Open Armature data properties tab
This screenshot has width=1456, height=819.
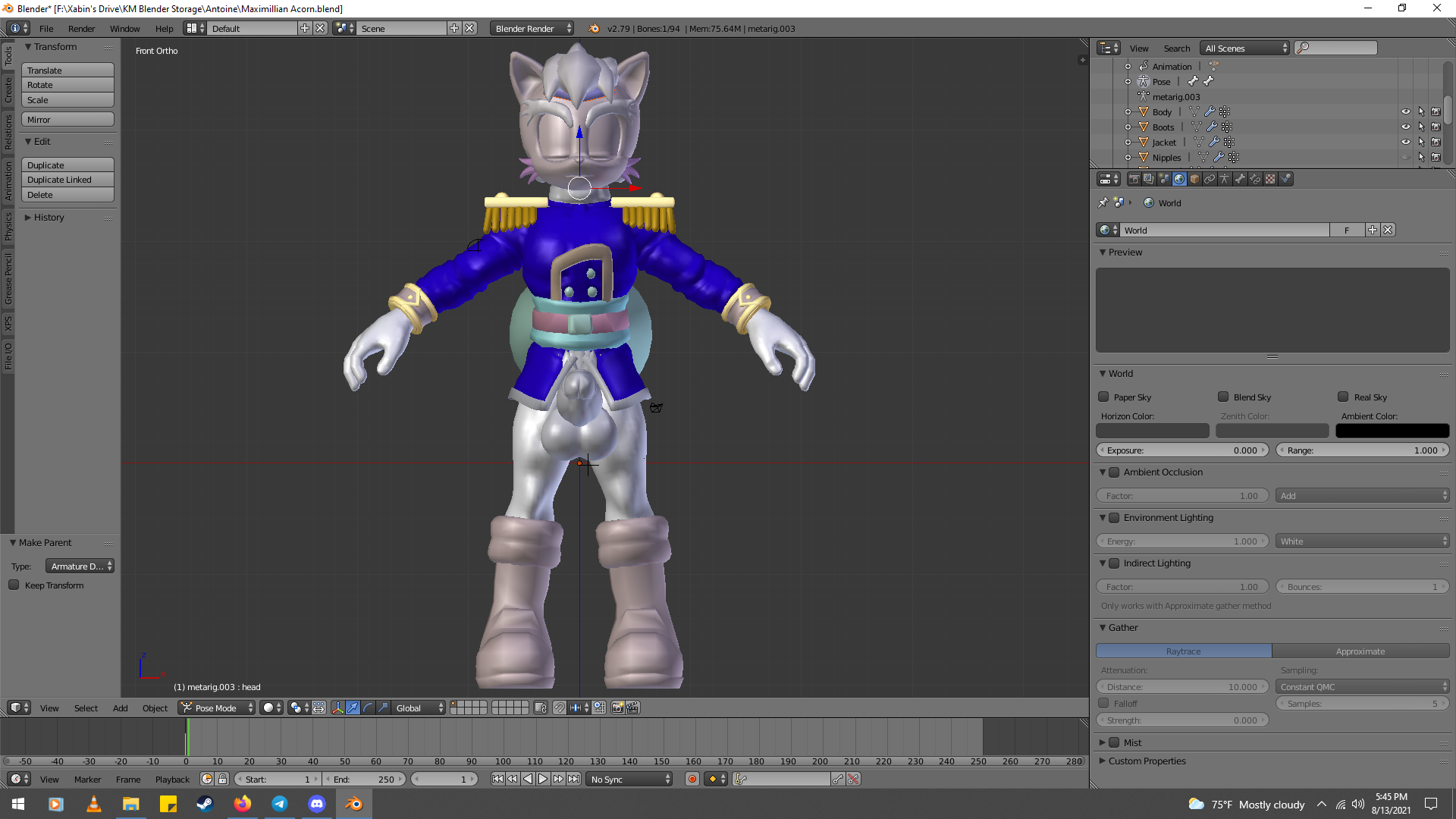click(1225, 179)
